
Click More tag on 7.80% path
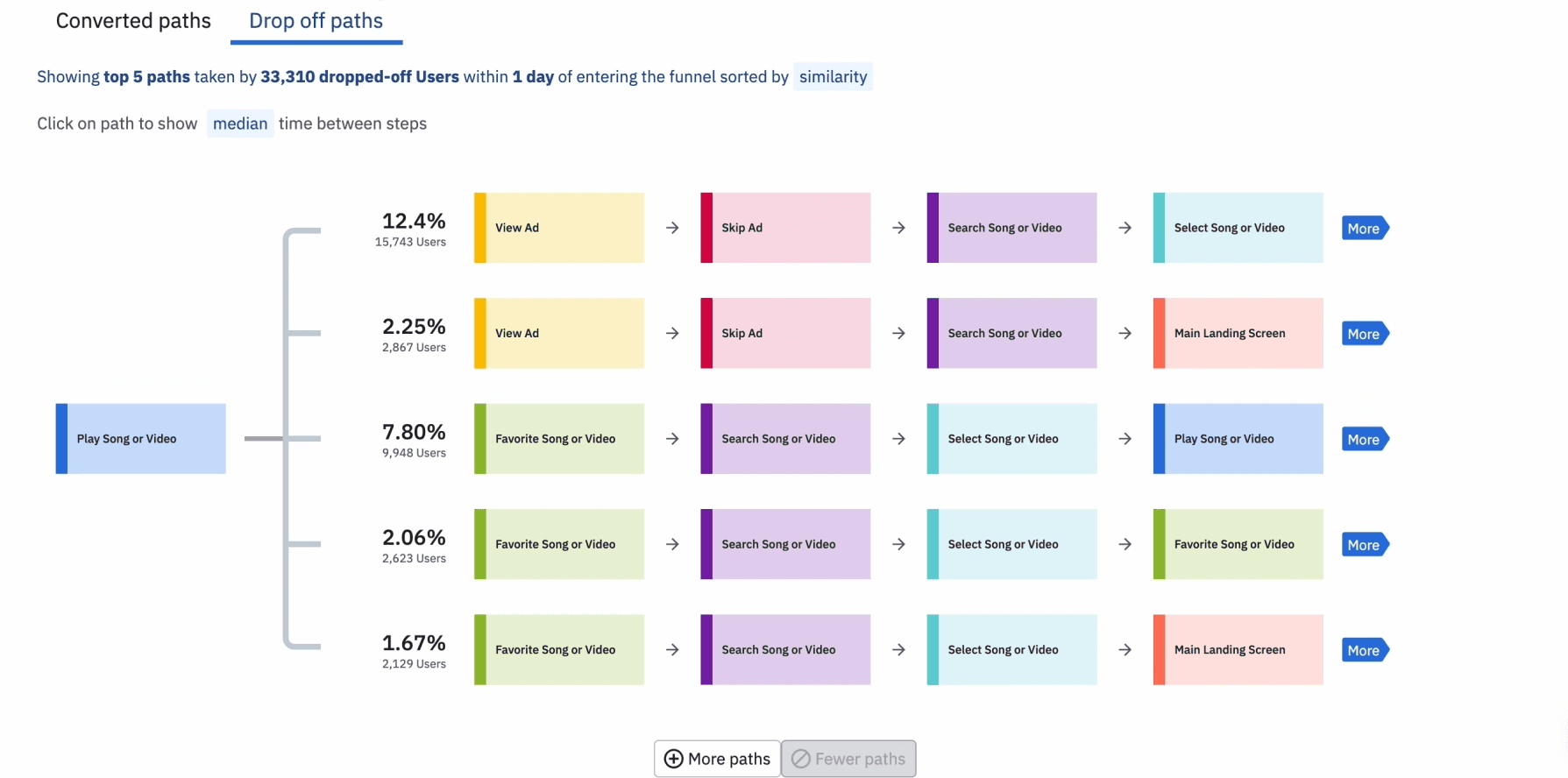point(1364,440)
